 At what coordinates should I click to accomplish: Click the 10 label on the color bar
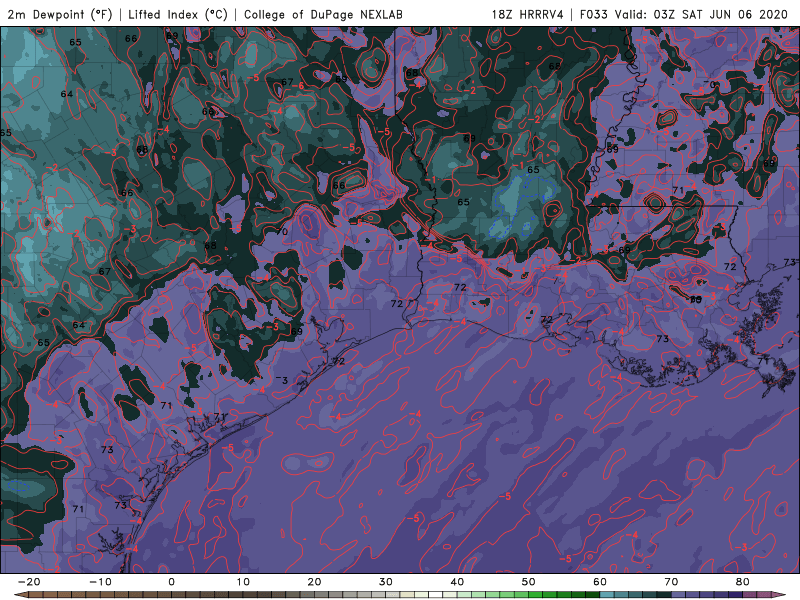click(x=243, y=582)
